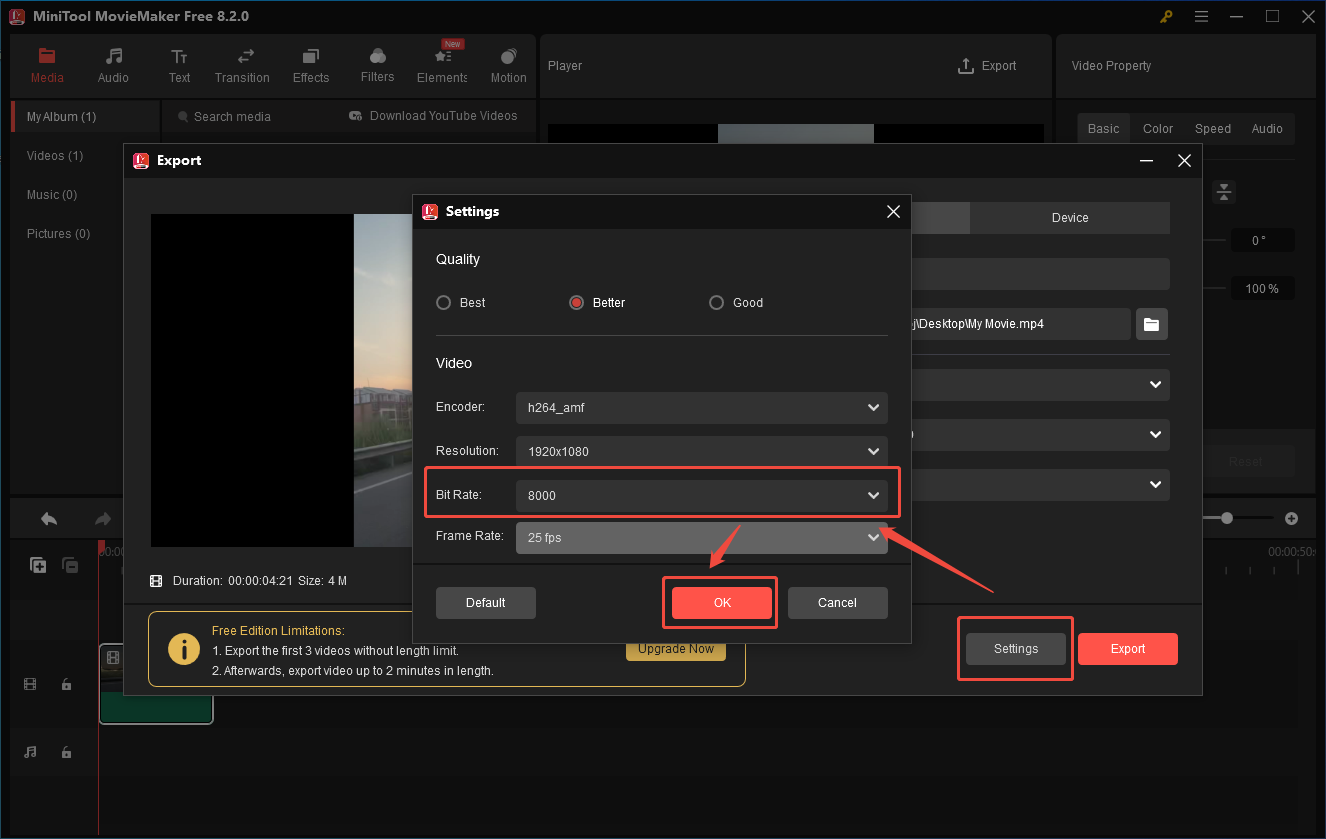Click Default button in Settings dialog
Viewport: 1326px width, 839px height.
486,603
